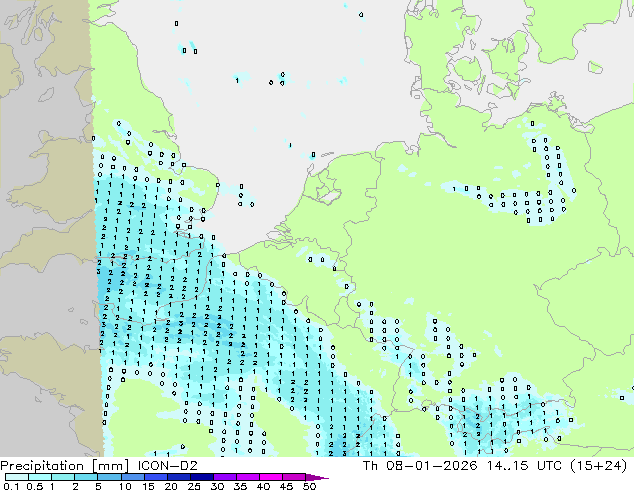Click the '10' legend scale value
The image size is (634, 490).
click(x=125, y=486)
